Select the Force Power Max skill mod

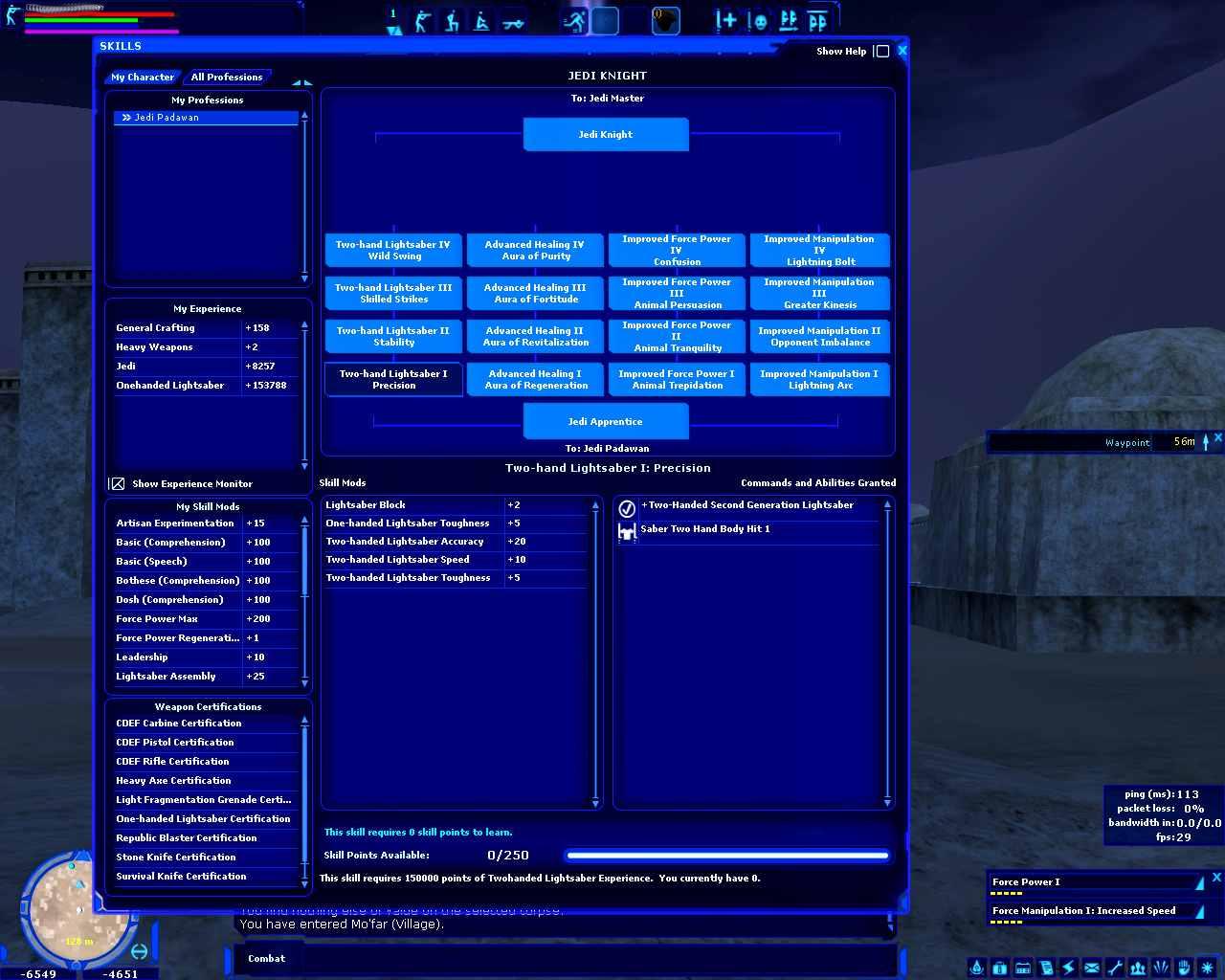pos(206,619)
